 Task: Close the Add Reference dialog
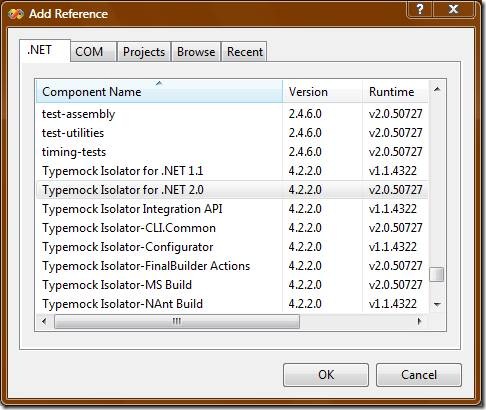click(x=453, y=9)
